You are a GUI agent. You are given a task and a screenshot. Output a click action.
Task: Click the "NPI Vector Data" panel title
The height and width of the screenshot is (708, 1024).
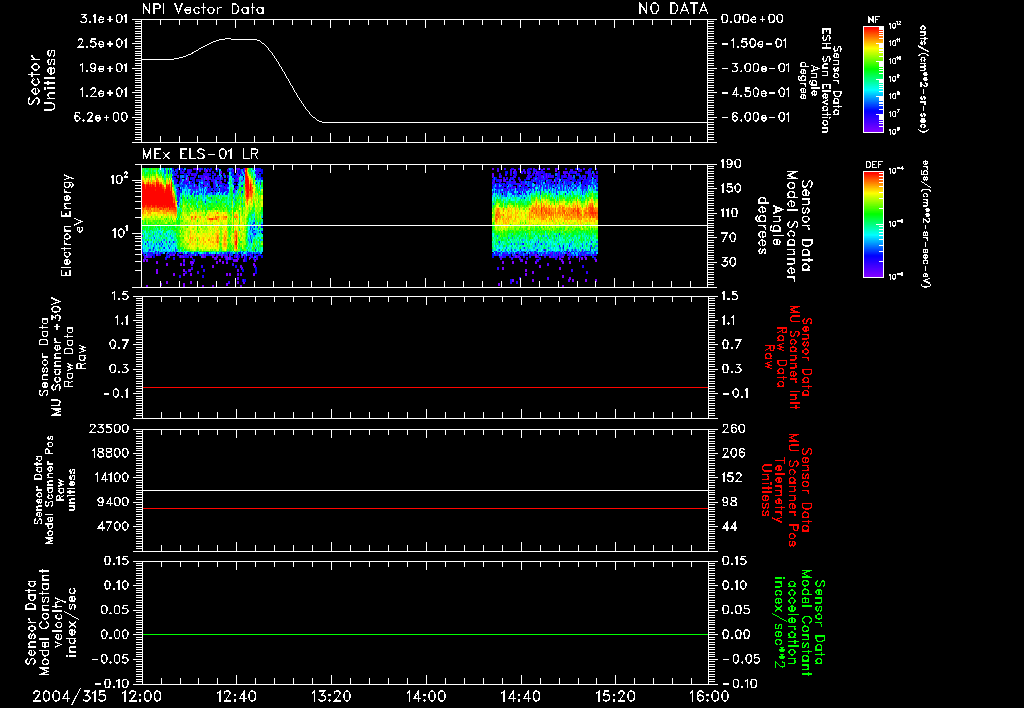[203, 9]
